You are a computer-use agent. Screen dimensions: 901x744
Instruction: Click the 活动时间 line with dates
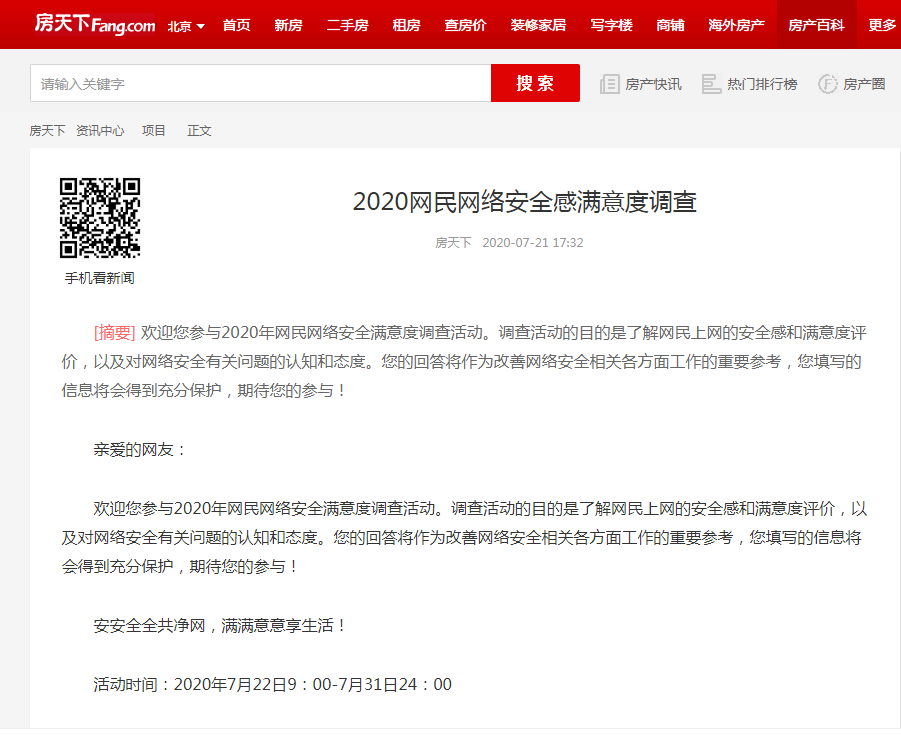(x=272, y=684)
